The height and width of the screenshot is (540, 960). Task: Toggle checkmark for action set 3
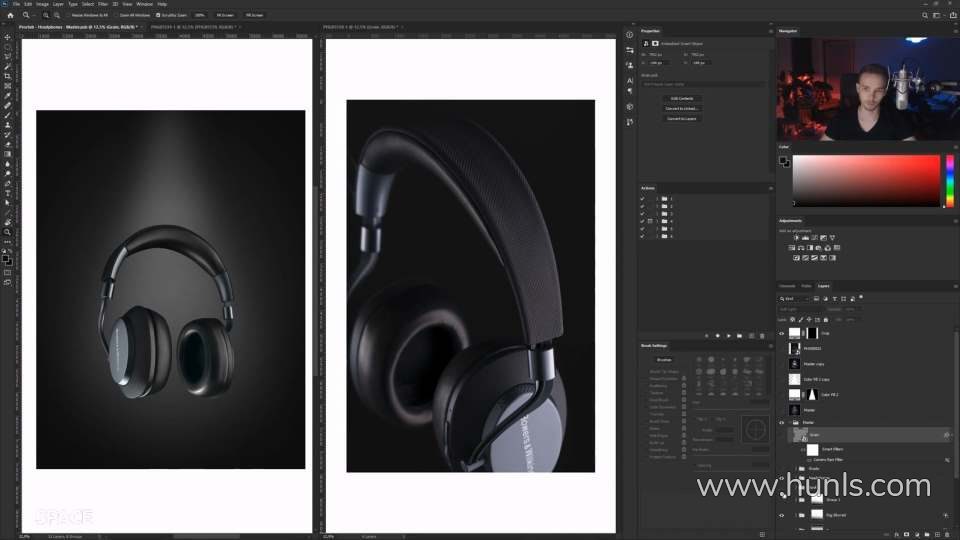click(x=642, y=214)
